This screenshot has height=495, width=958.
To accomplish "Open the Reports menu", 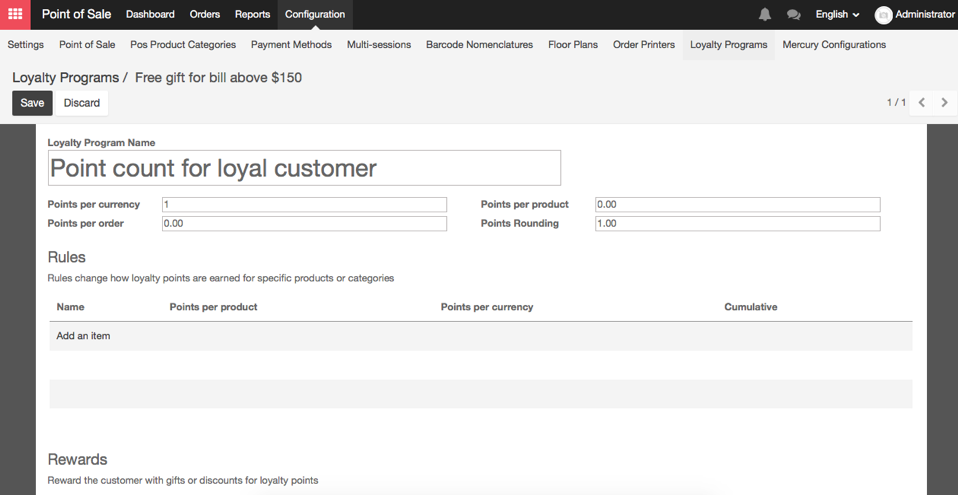I will pyautogui.click(x=252, y=14).
